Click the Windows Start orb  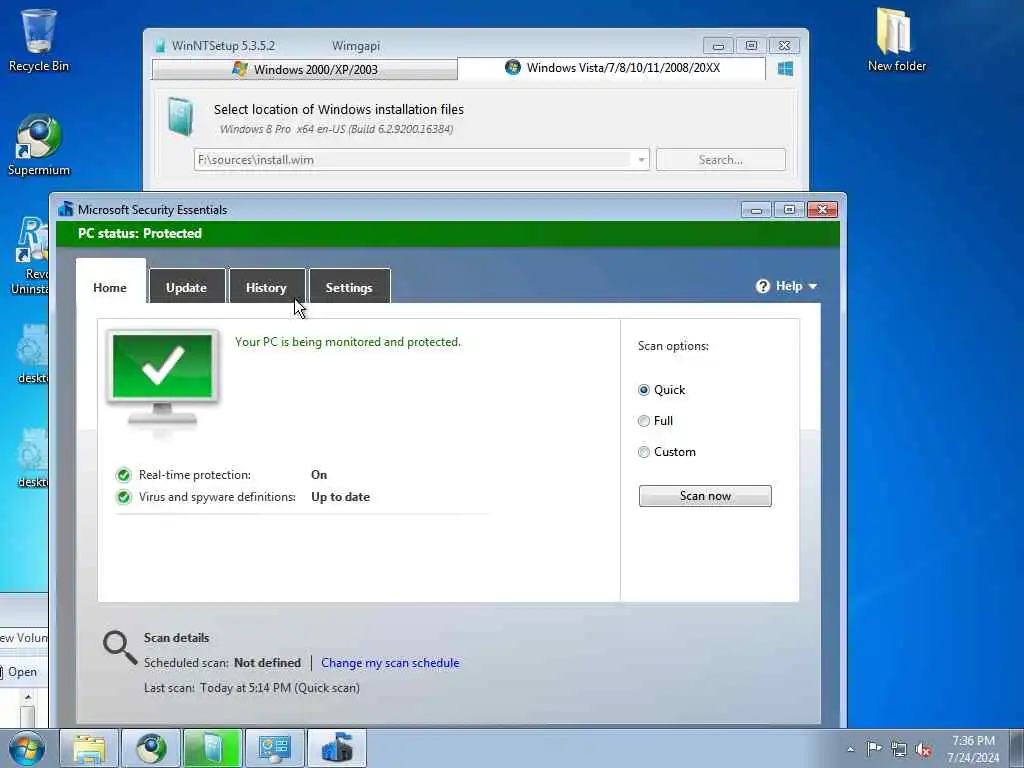(x=27, y=748)
